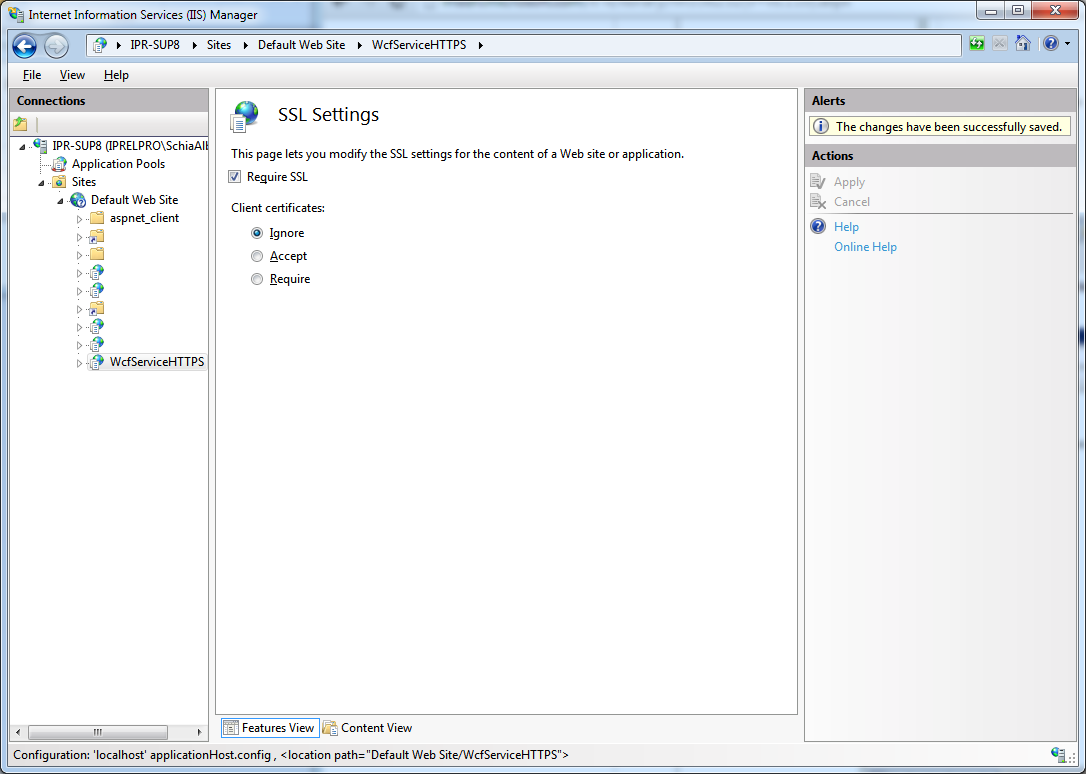Open dropdown arrow beside toolbar Help icon
This screenshot has width=1086, height=774.
1067,44
